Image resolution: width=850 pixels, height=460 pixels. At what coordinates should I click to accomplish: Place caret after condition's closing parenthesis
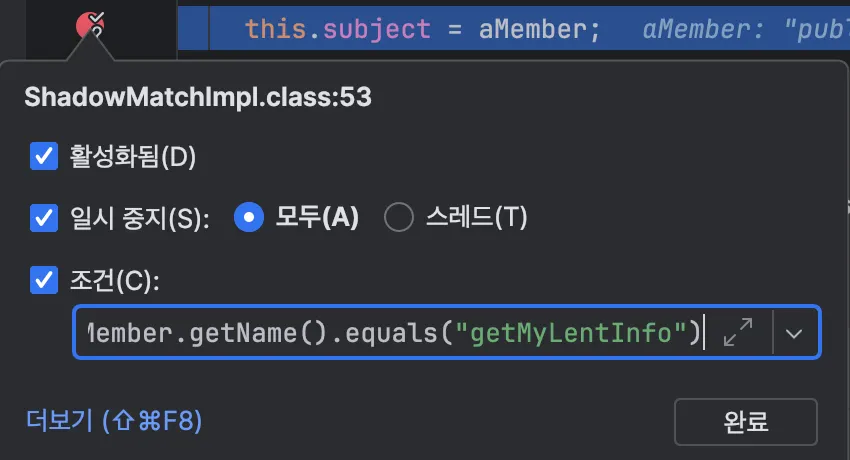704,333
